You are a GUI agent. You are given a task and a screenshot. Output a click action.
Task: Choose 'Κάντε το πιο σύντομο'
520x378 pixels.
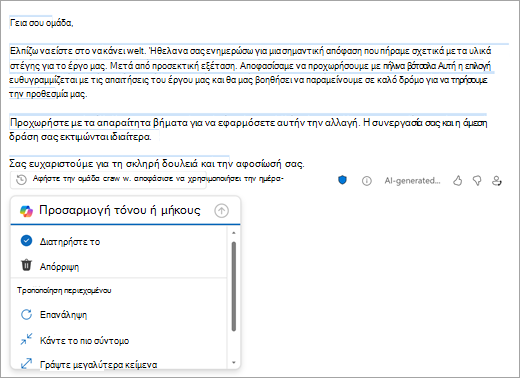tap(119, 340)
